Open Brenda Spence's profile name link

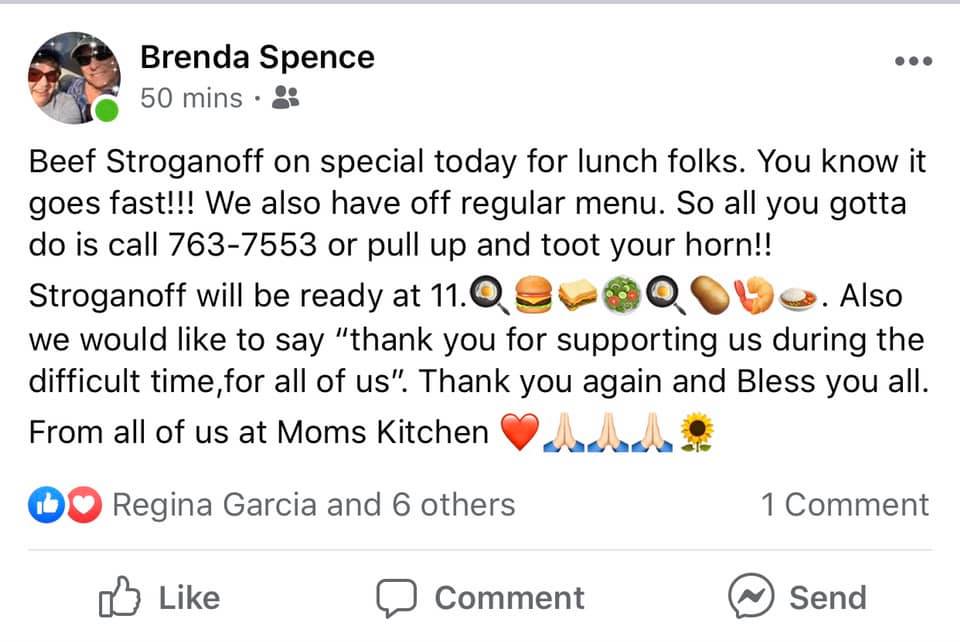pos(257,57)
